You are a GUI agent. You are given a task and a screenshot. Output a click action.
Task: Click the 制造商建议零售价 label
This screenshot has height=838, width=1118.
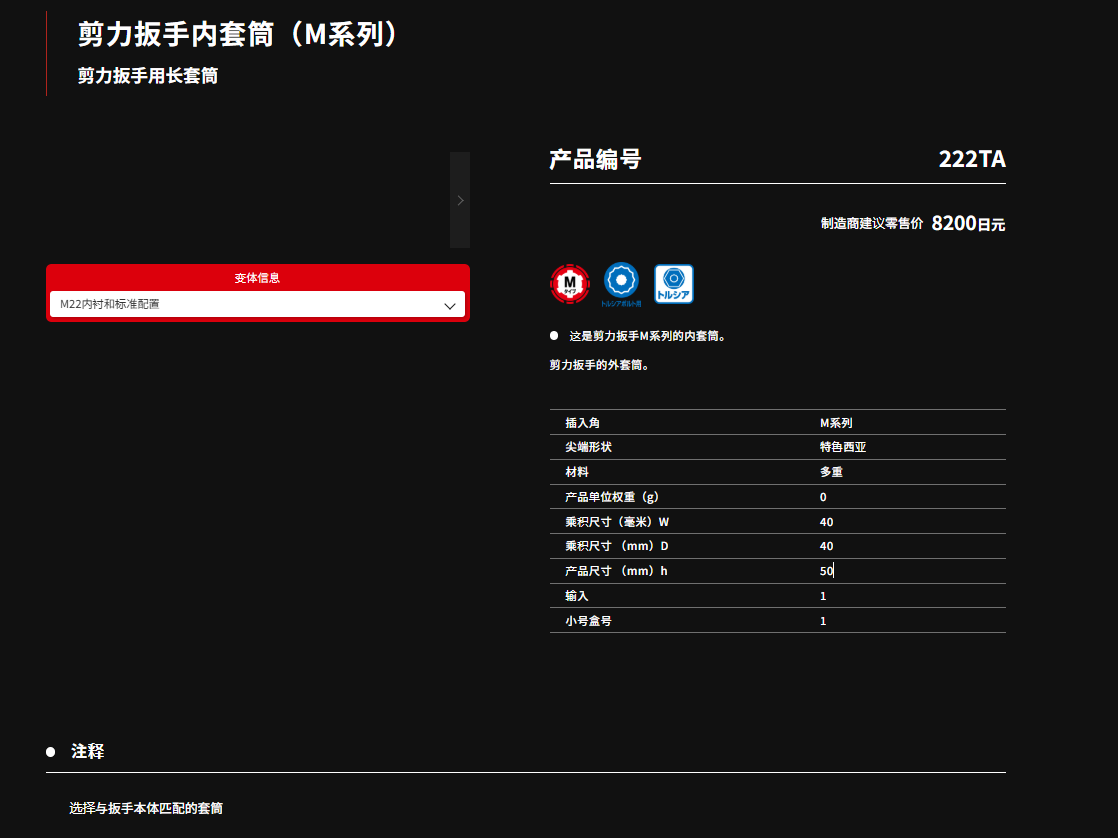pos(871,224)
